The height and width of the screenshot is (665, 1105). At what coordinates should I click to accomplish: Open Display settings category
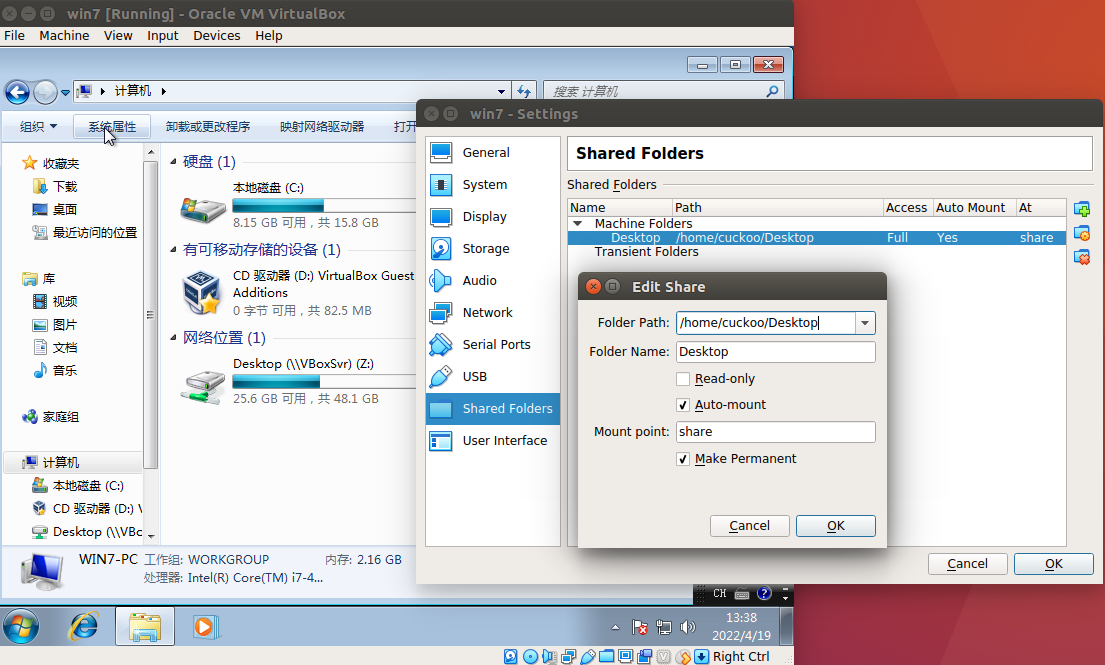(484, 217)
